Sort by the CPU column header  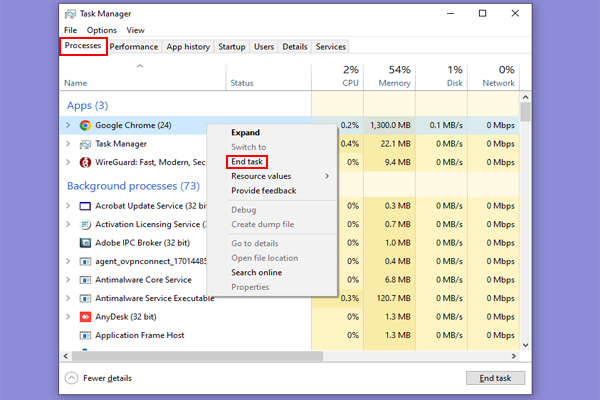tap(338, 77)
